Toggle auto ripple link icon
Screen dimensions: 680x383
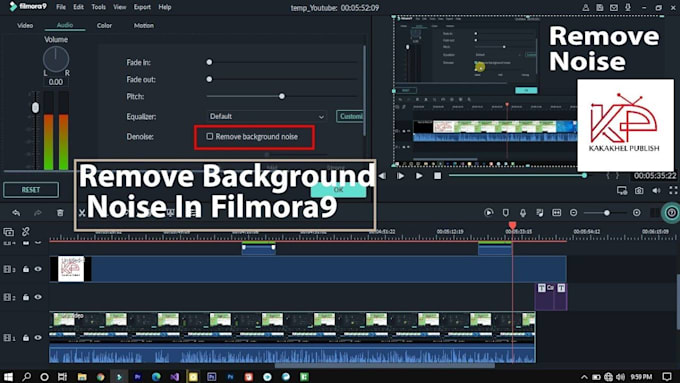tap(26, 232)
